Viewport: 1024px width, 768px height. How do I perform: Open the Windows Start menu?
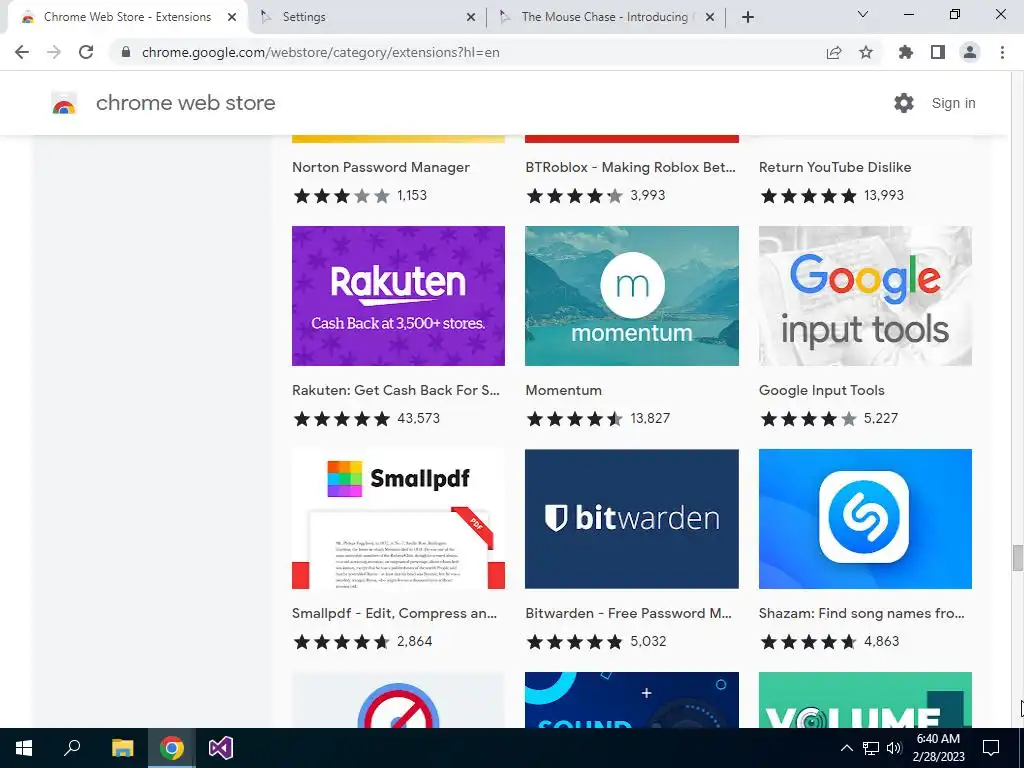pos(24,748)
